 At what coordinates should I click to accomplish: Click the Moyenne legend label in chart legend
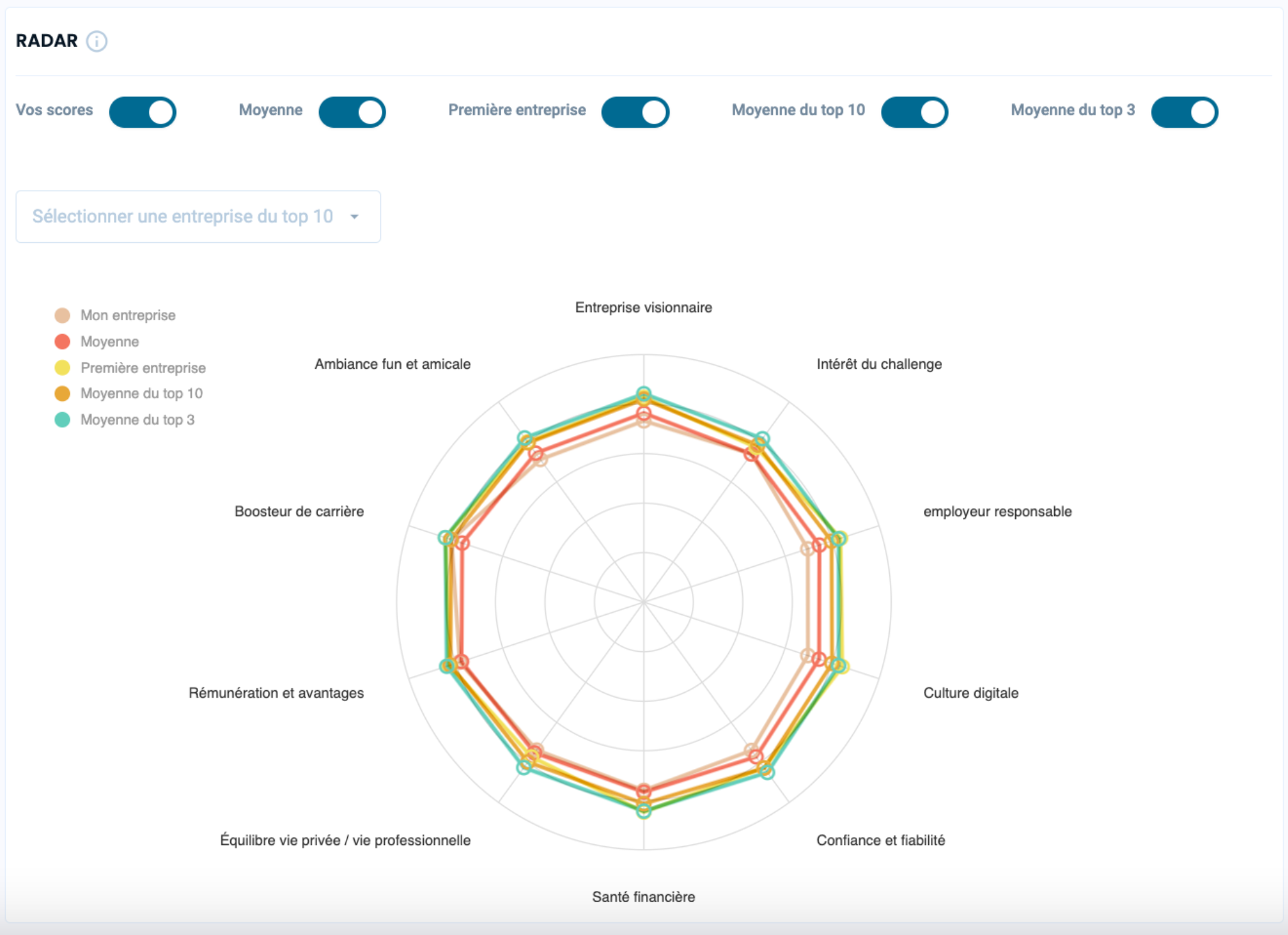point(110,342)
